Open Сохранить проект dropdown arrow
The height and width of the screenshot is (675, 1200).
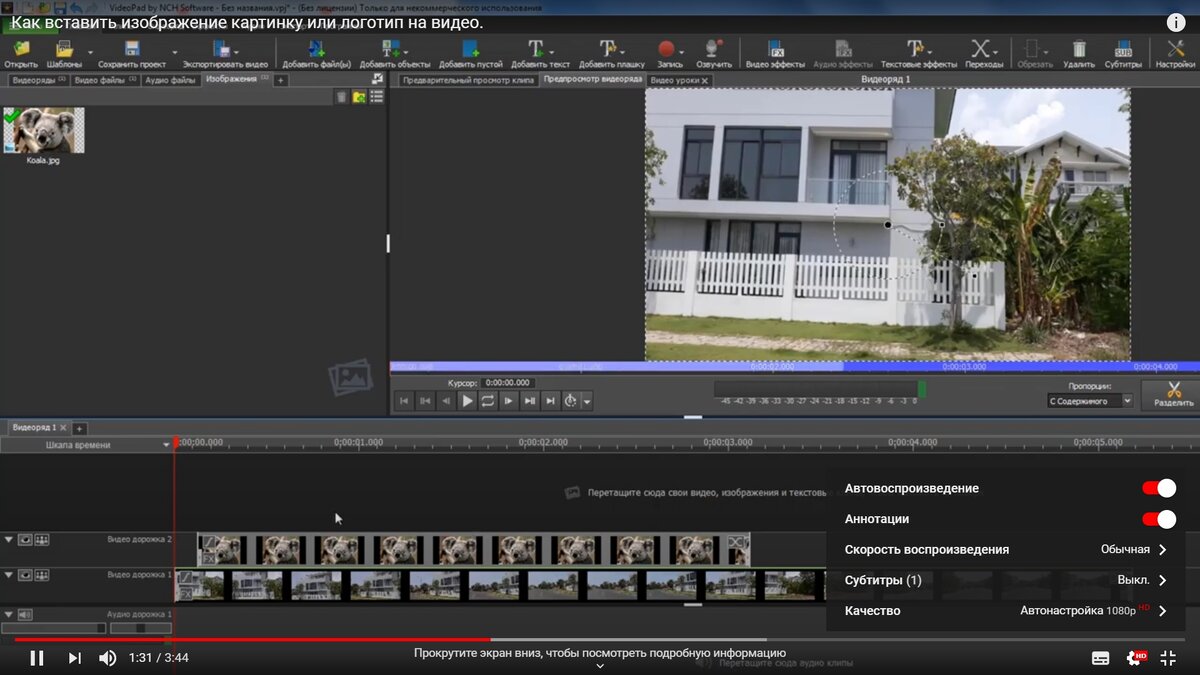(x=175, y=51)
